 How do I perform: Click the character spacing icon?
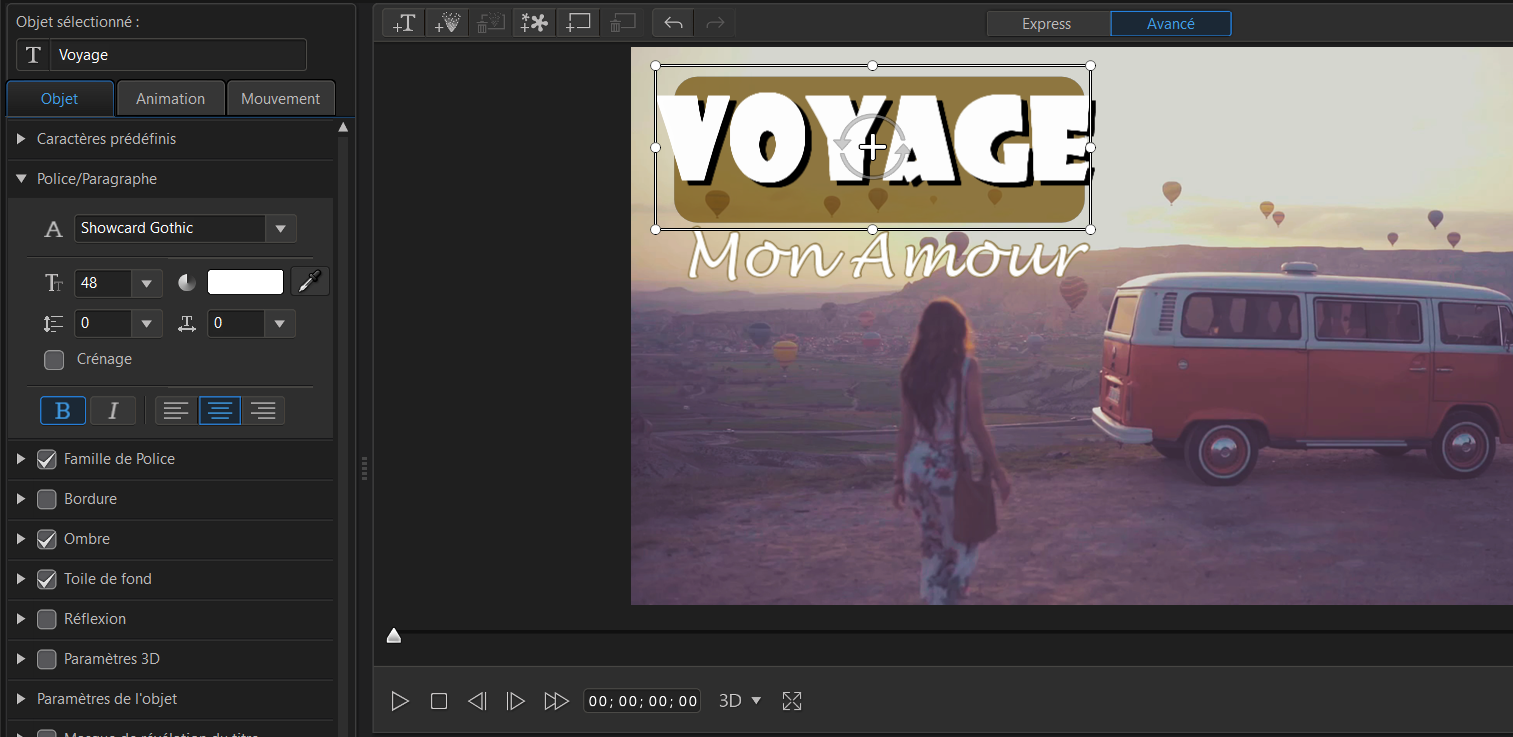tap(187, 323)
